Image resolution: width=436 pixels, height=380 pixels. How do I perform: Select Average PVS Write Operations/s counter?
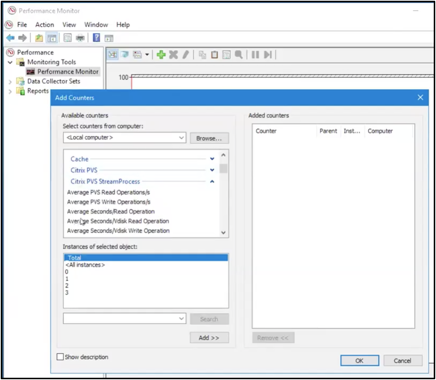pyautogui.click(x=109, y=202)
